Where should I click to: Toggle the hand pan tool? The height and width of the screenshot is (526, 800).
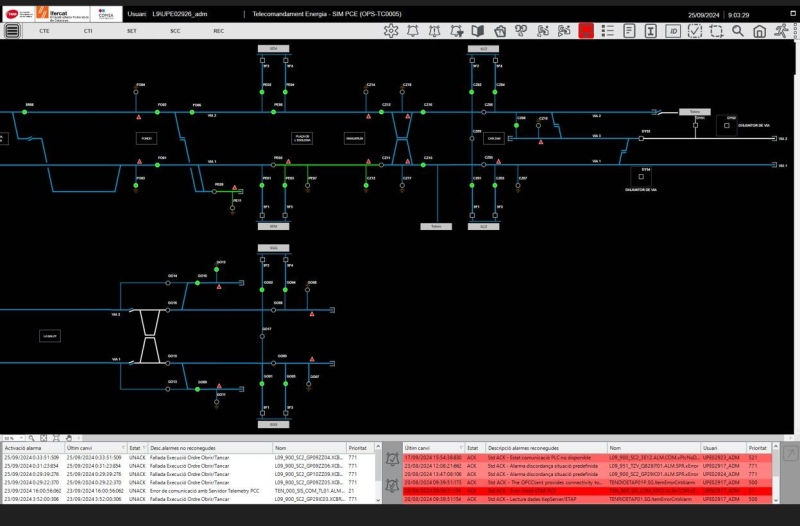click(68, 438)
